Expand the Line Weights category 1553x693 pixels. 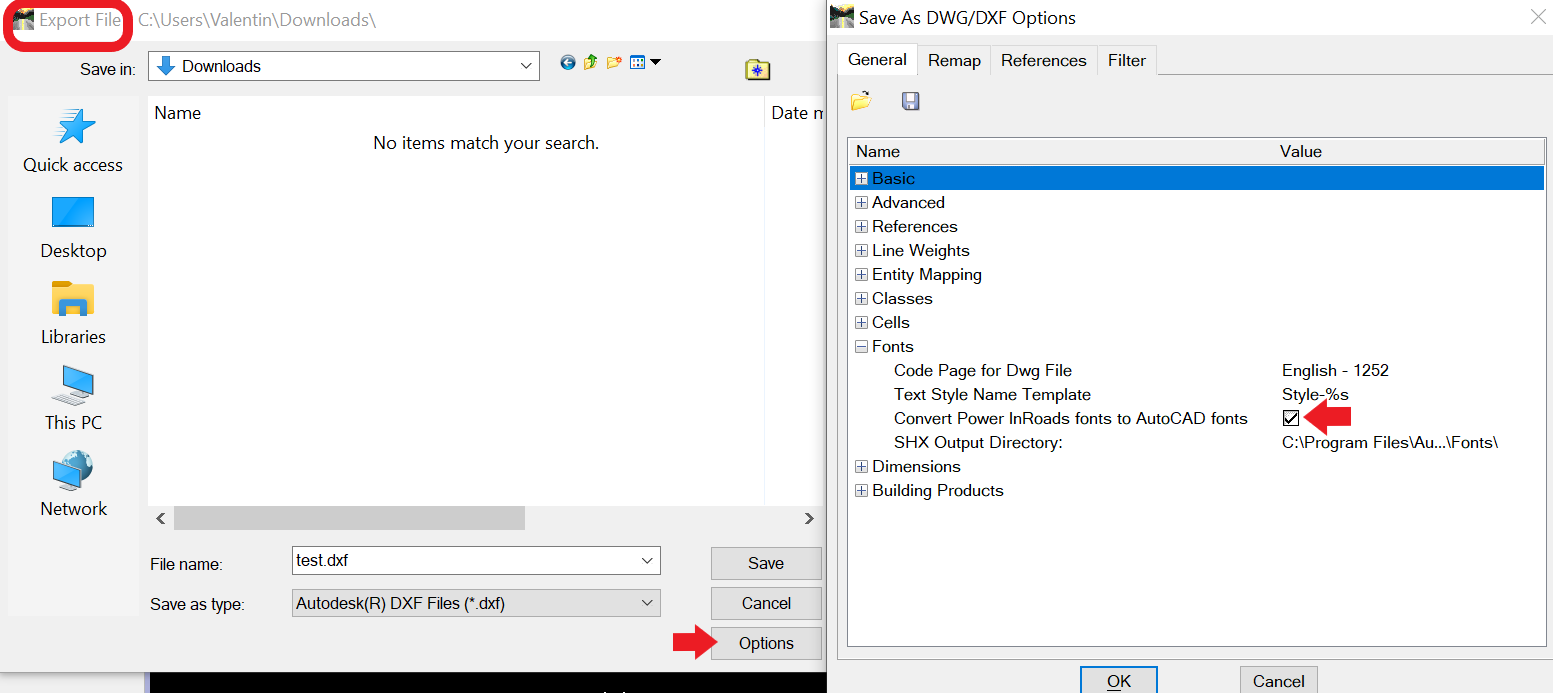[861, 250]
